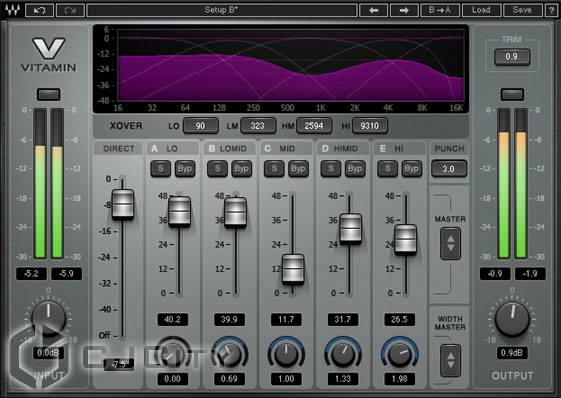Click the D HIMID width knob
The height and width of the screenshot is (398, 561).
click(343, 354)
